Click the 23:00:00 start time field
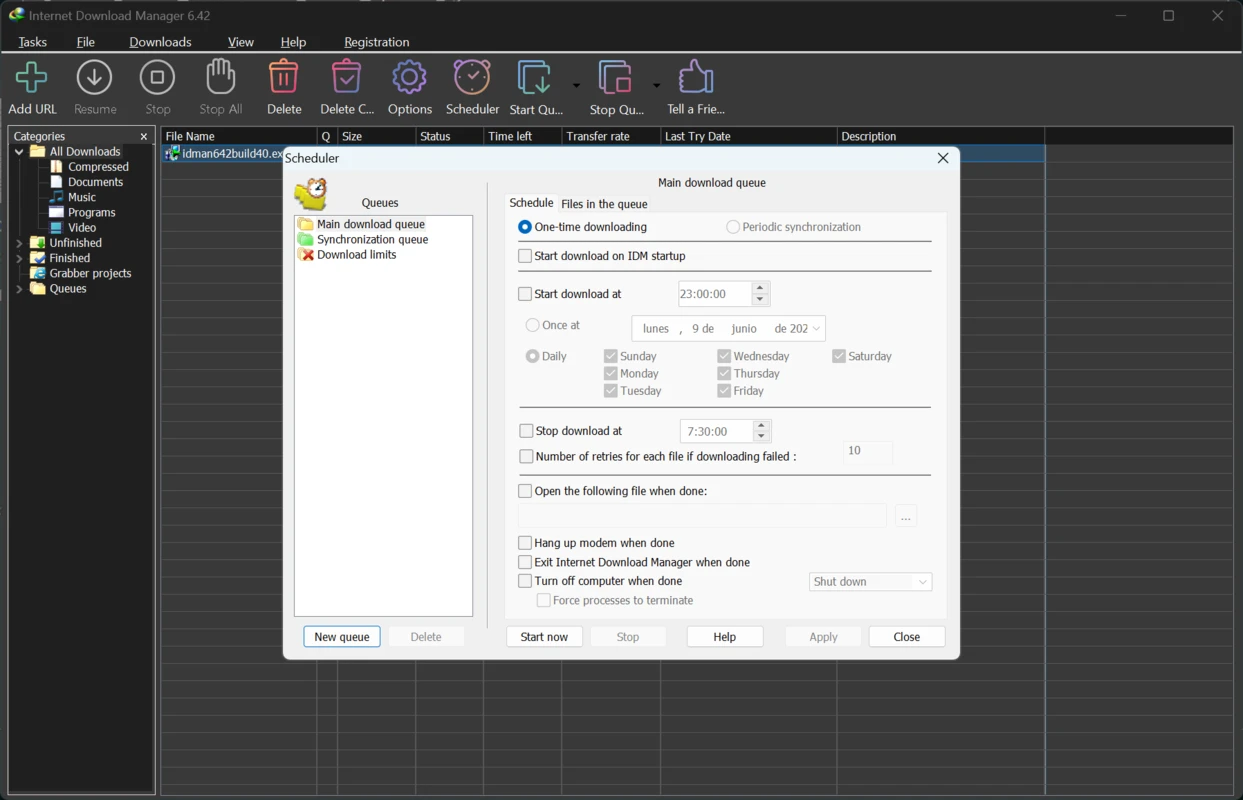This screenshot has width=1243, height=800. point(715,294)
